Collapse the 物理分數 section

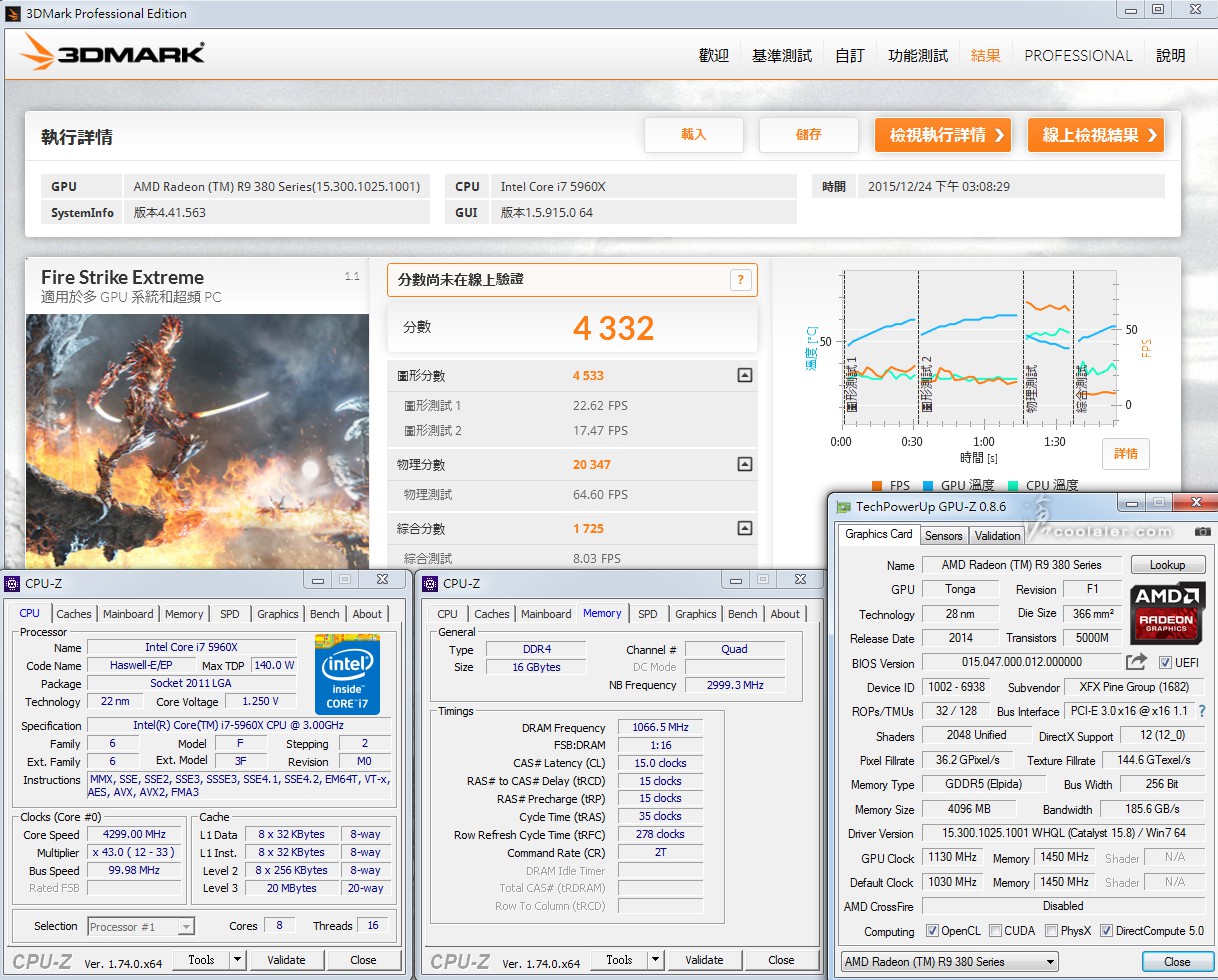click(x=744, y=464)
